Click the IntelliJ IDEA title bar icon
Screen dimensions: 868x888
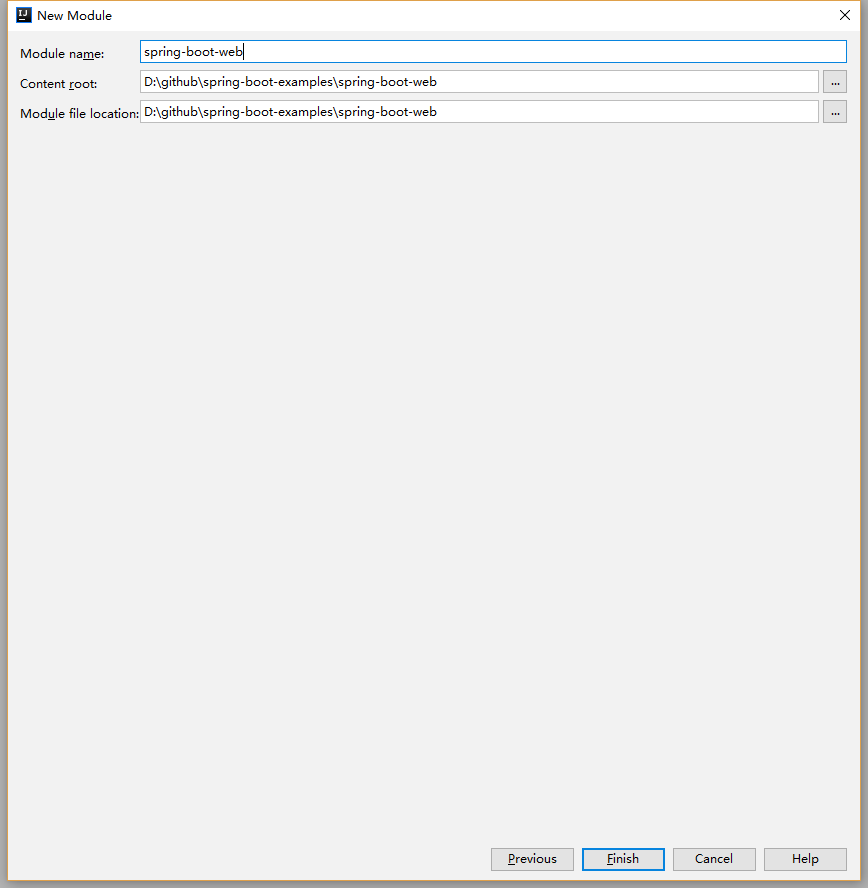24,15
